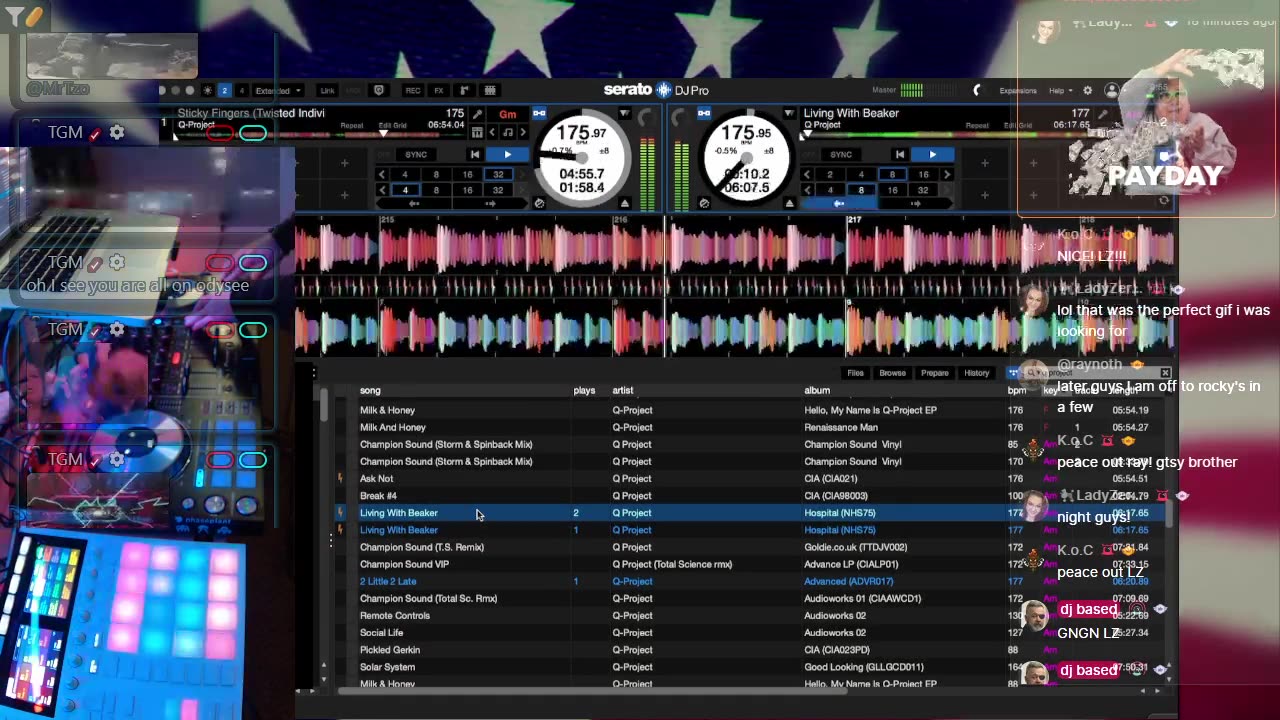This screenshot has height=720, width=1280.
Task: Click the Gm key display on left deck
Action: point(508,114)
